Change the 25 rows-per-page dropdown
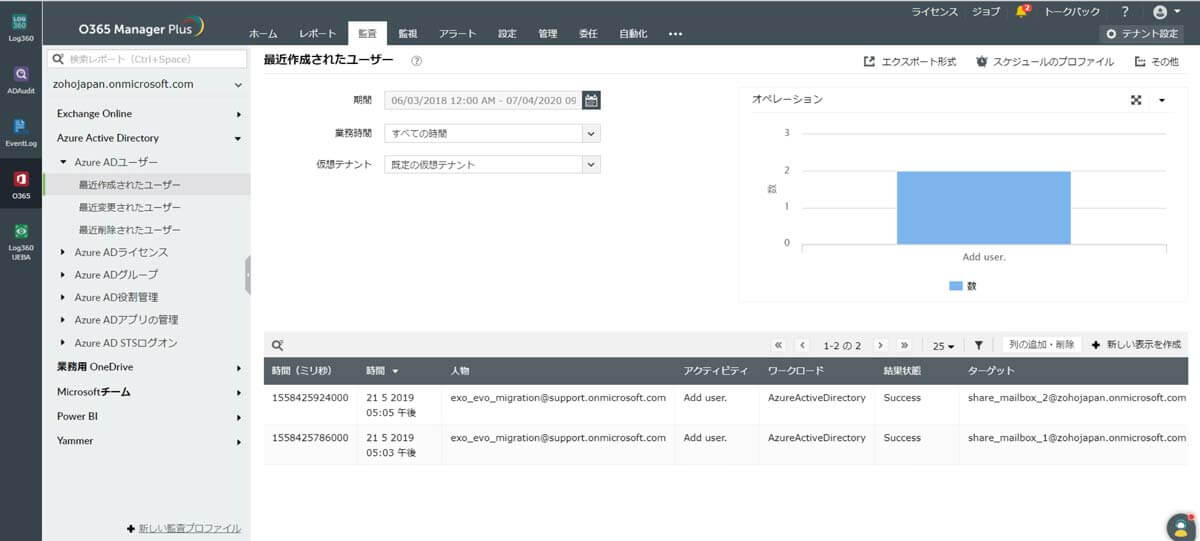This screenshot has height=541, width=1200. click(x=943, y=346)
